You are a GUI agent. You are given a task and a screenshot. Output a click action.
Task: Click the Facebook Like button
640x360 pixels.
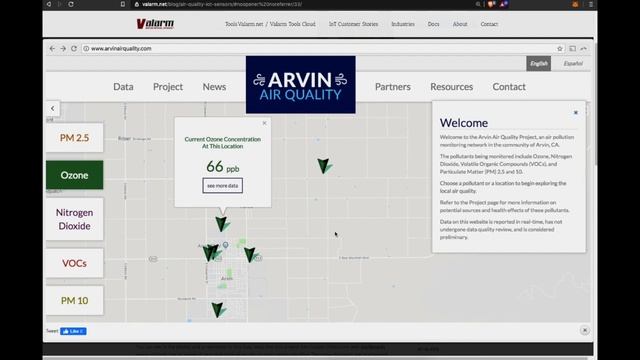(x=73, y=331)
